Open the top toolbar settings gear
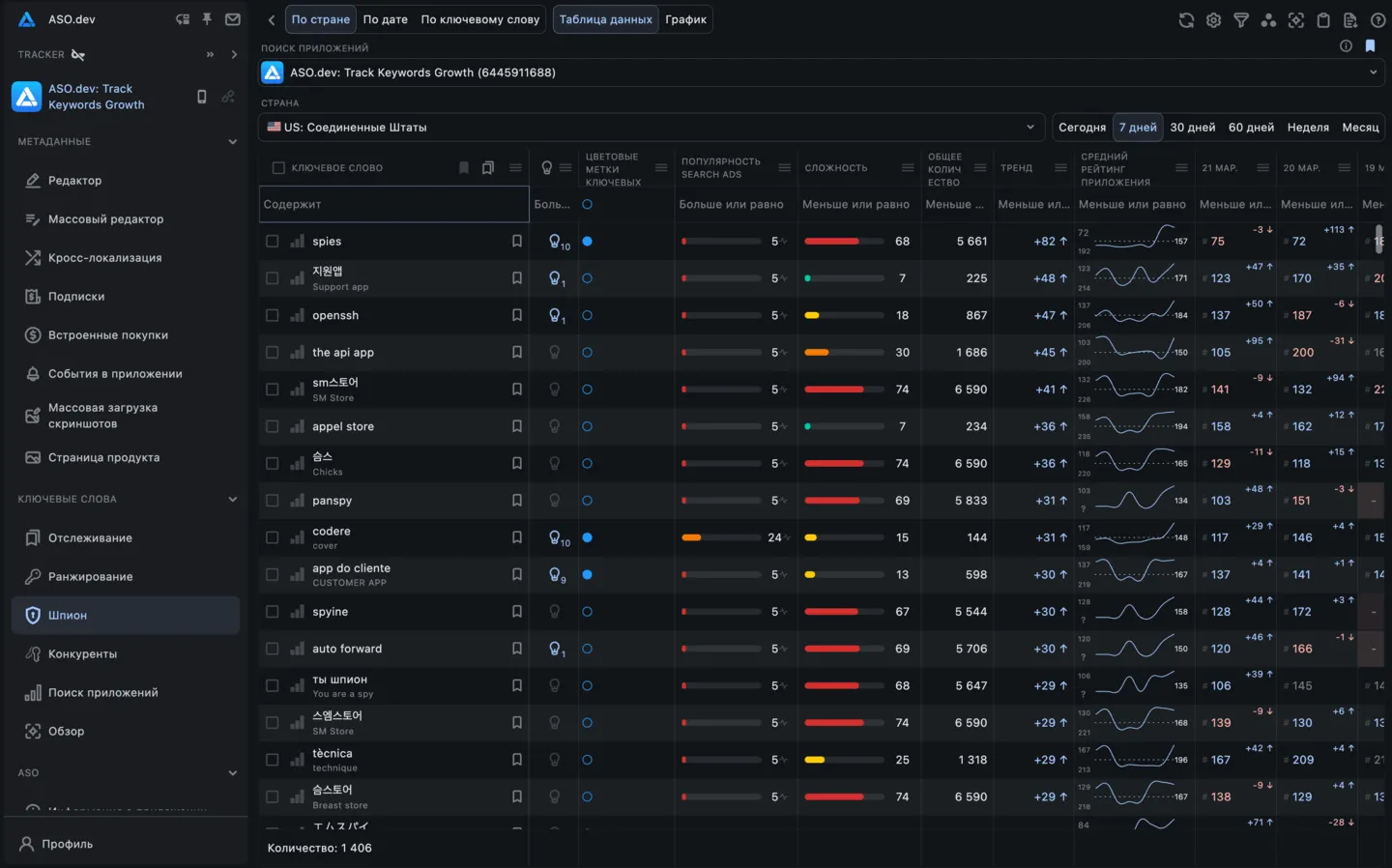This screenshot has width=1392, height=868. (1213, 20)
